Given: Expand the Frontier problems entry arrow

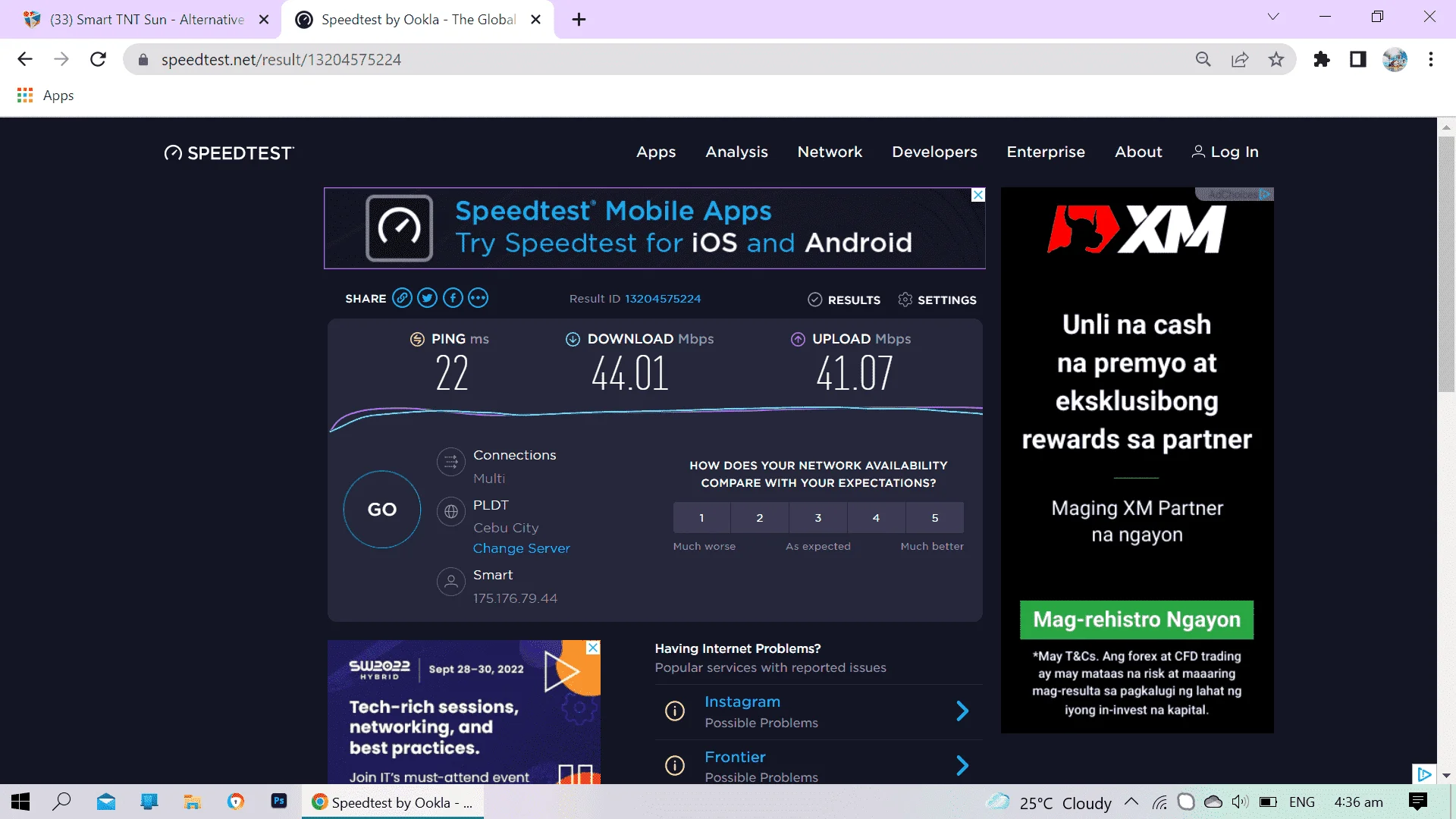Looking at the screenshot, I should click(962, 765).
